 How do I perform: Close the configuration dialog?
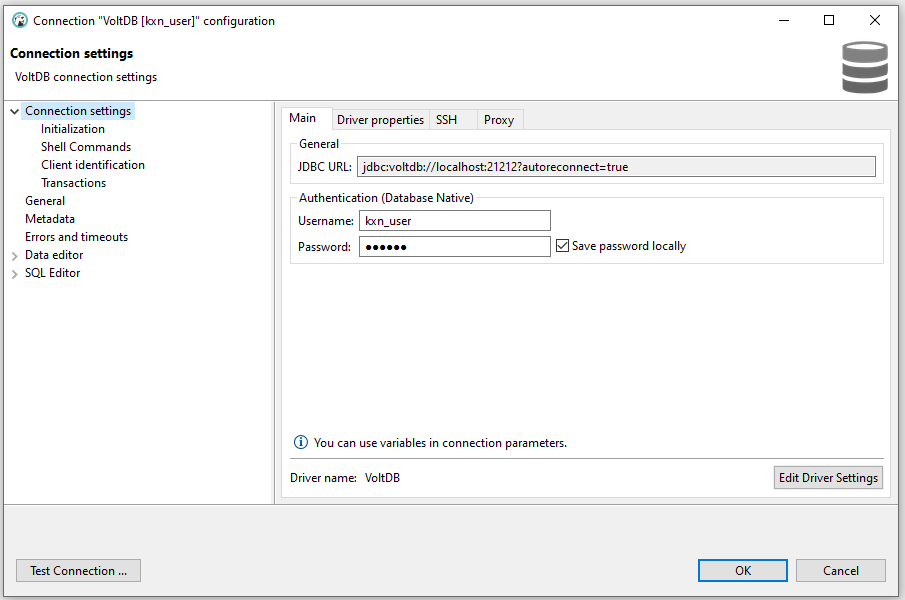(875, 20)
